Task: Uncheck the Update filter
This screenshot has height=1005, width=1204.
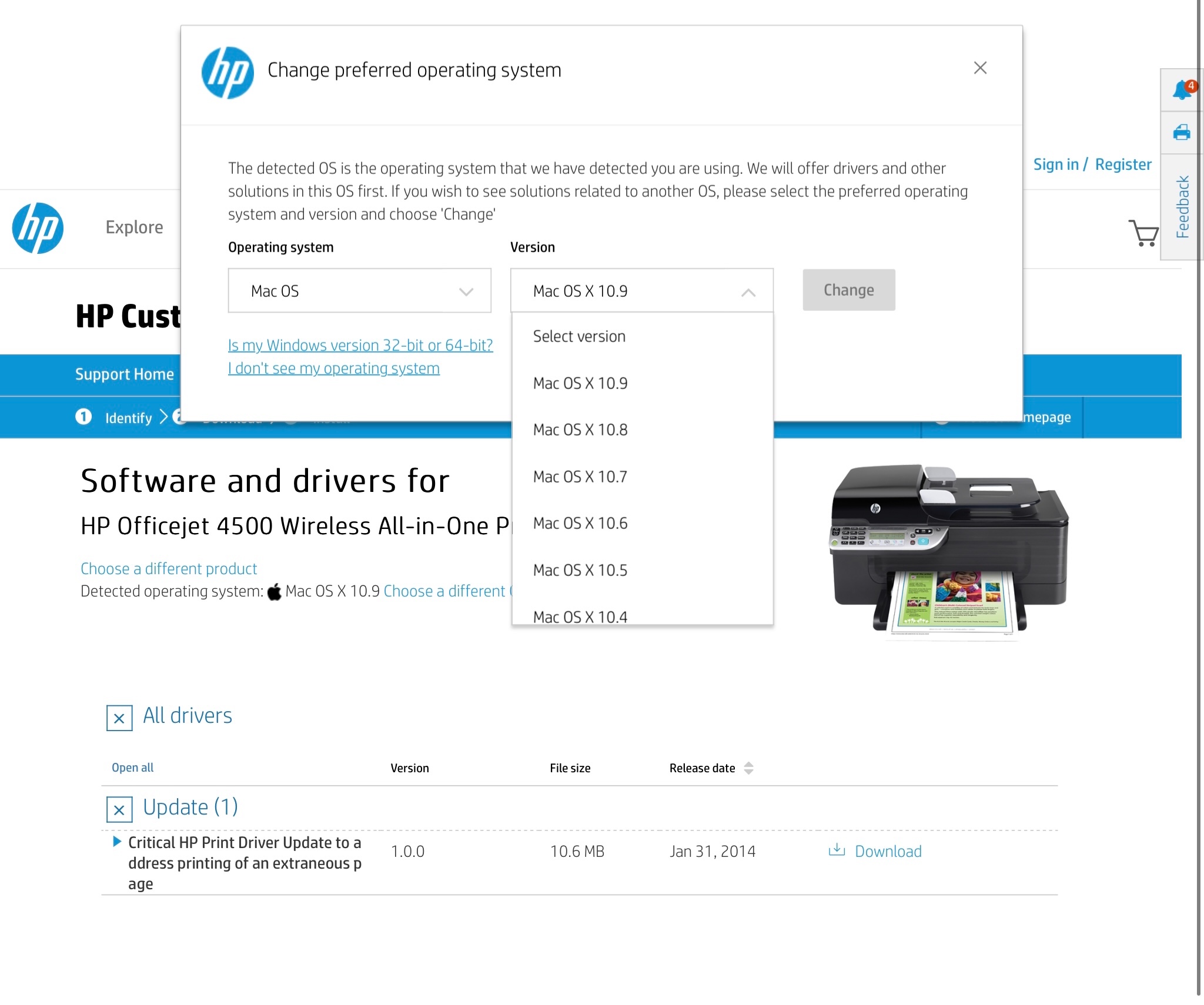Action: [119, 810]
